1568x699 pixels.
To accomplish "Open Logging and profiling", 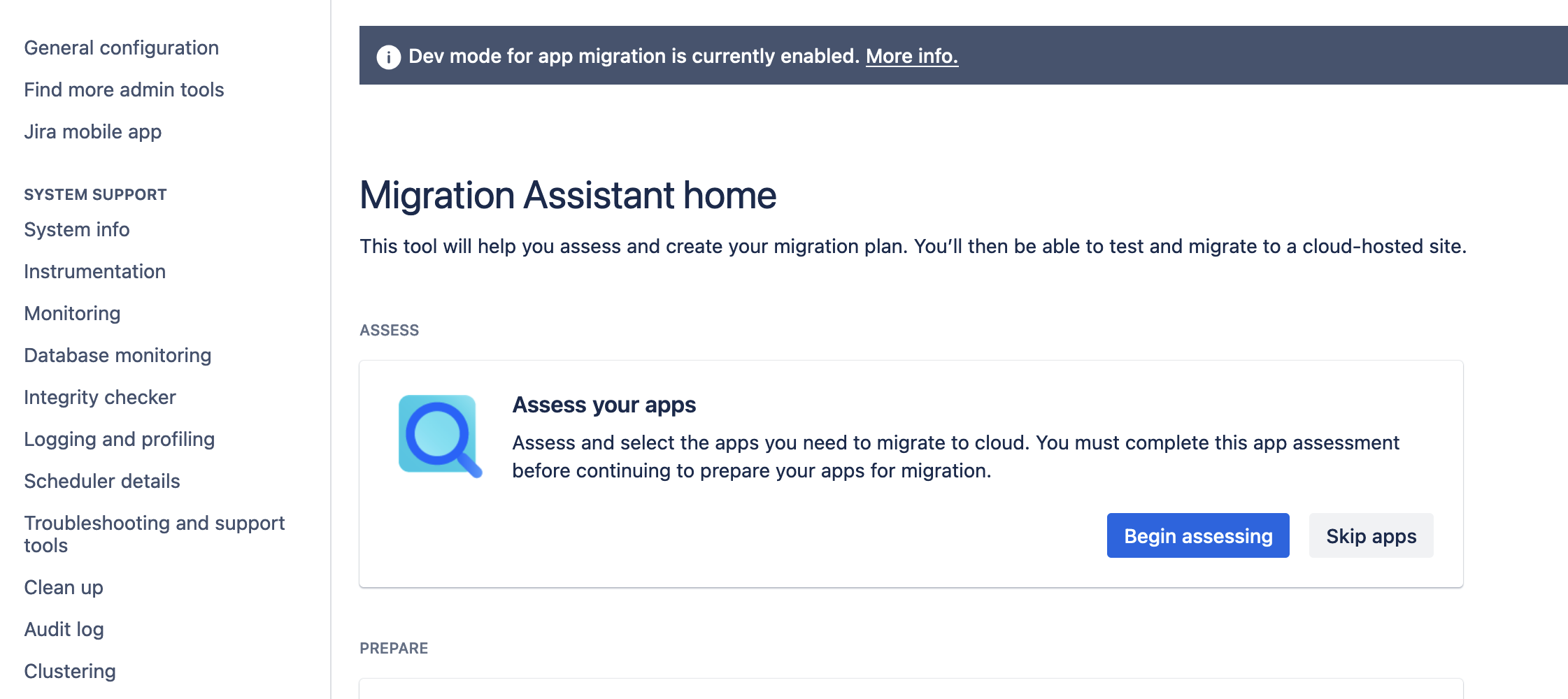I will click(120, 439).
